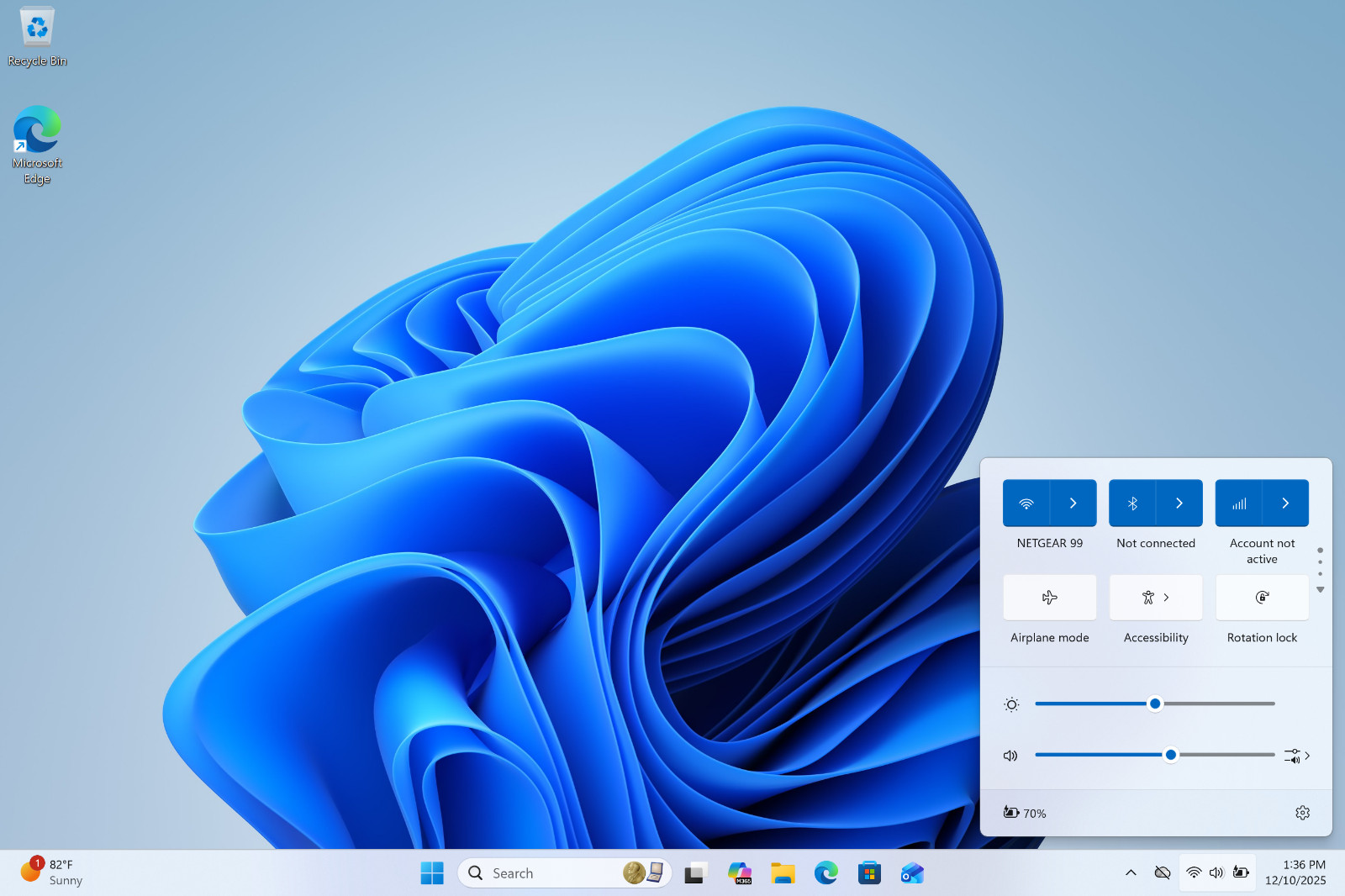This screenshot has width=1345, height=896.
Task: Toggle Rotation lock tile
Action: (x=1262, y=598)
